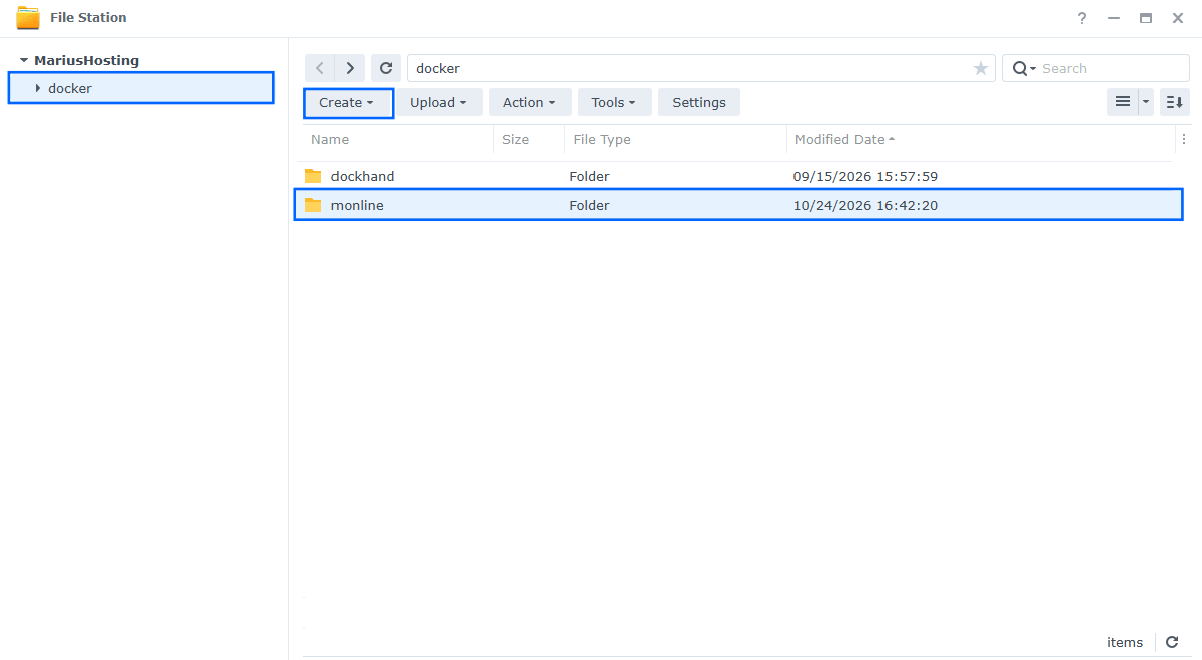
Task: Sort by the File Type column header
Action: coord(602,140)
